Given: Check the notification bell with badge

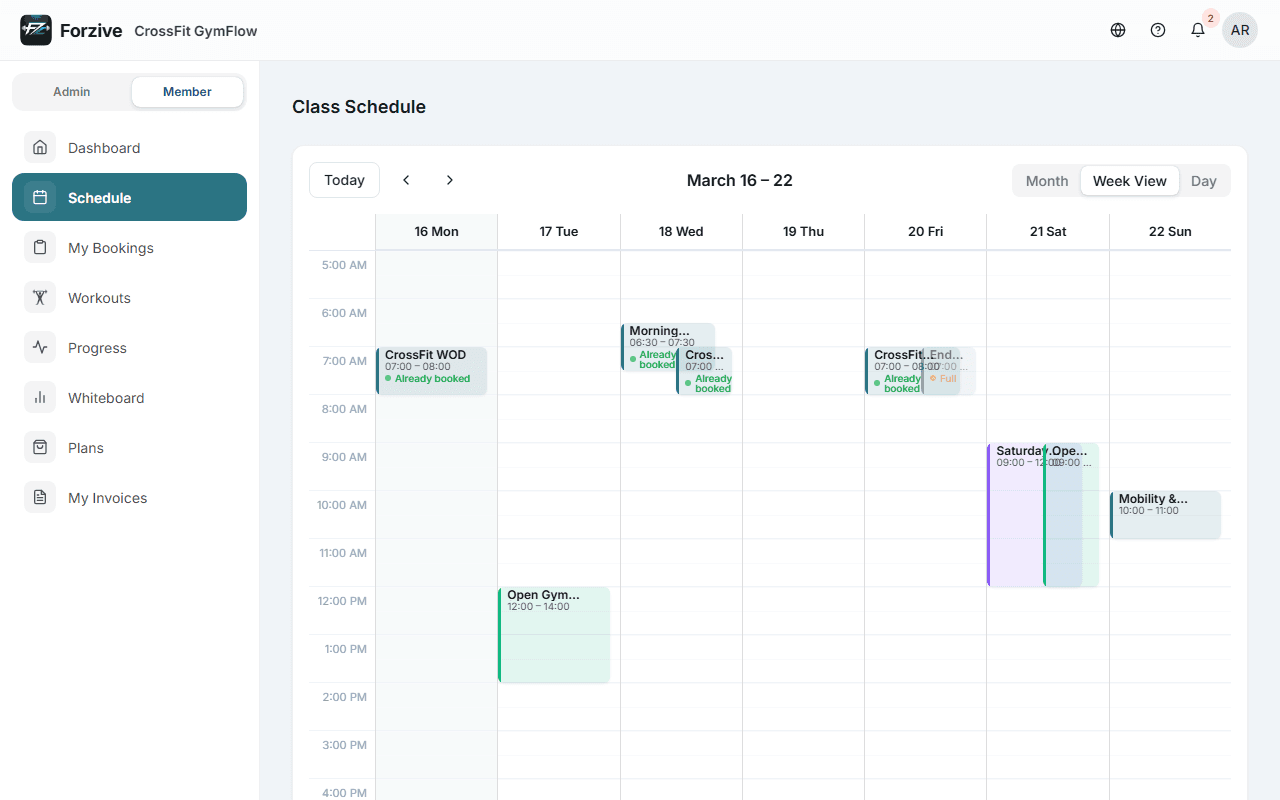Looking at the screenshot, I should (1197, 30).
